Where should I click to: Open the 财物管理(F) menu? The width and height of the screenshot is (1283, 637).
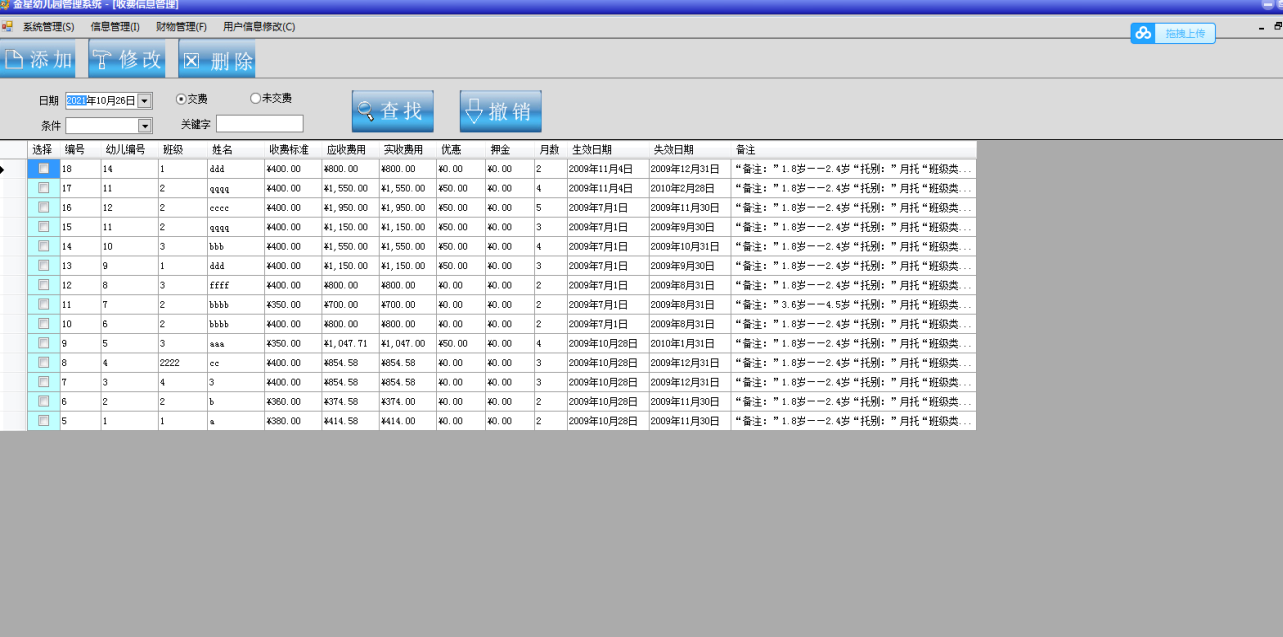point(181,27)
